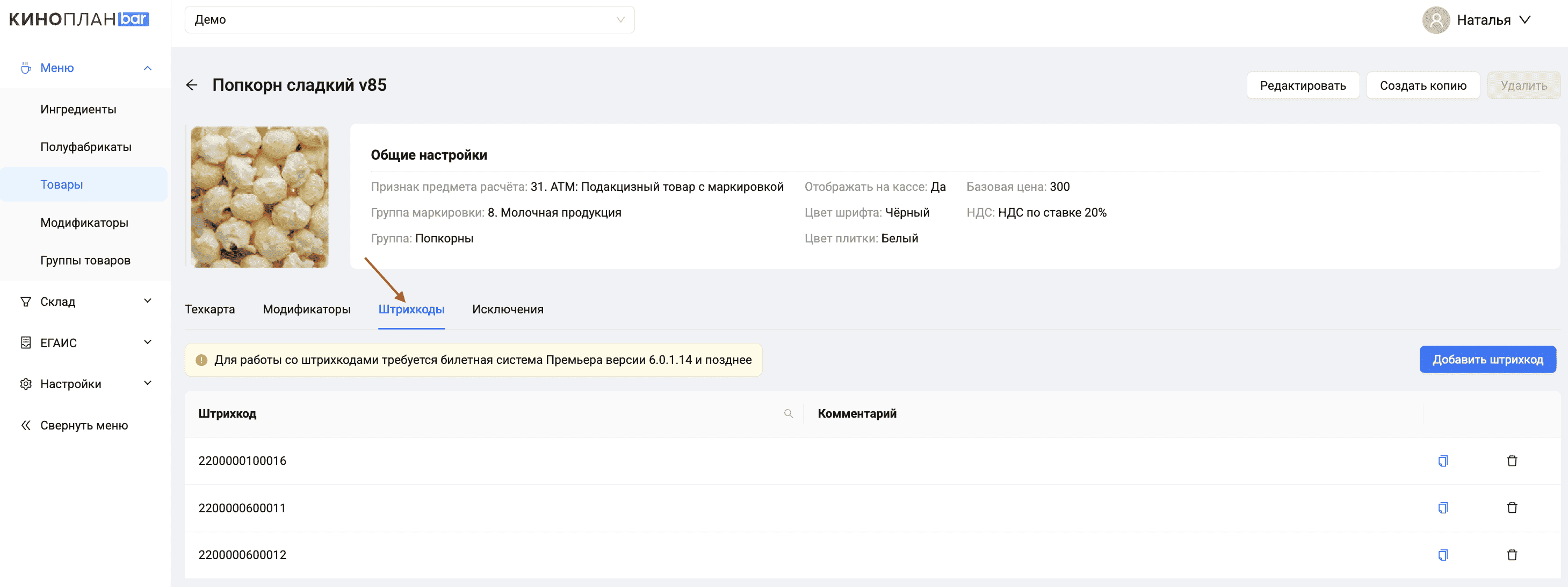
Task: Expand the Склад section chevron
Action: [147, 301]
